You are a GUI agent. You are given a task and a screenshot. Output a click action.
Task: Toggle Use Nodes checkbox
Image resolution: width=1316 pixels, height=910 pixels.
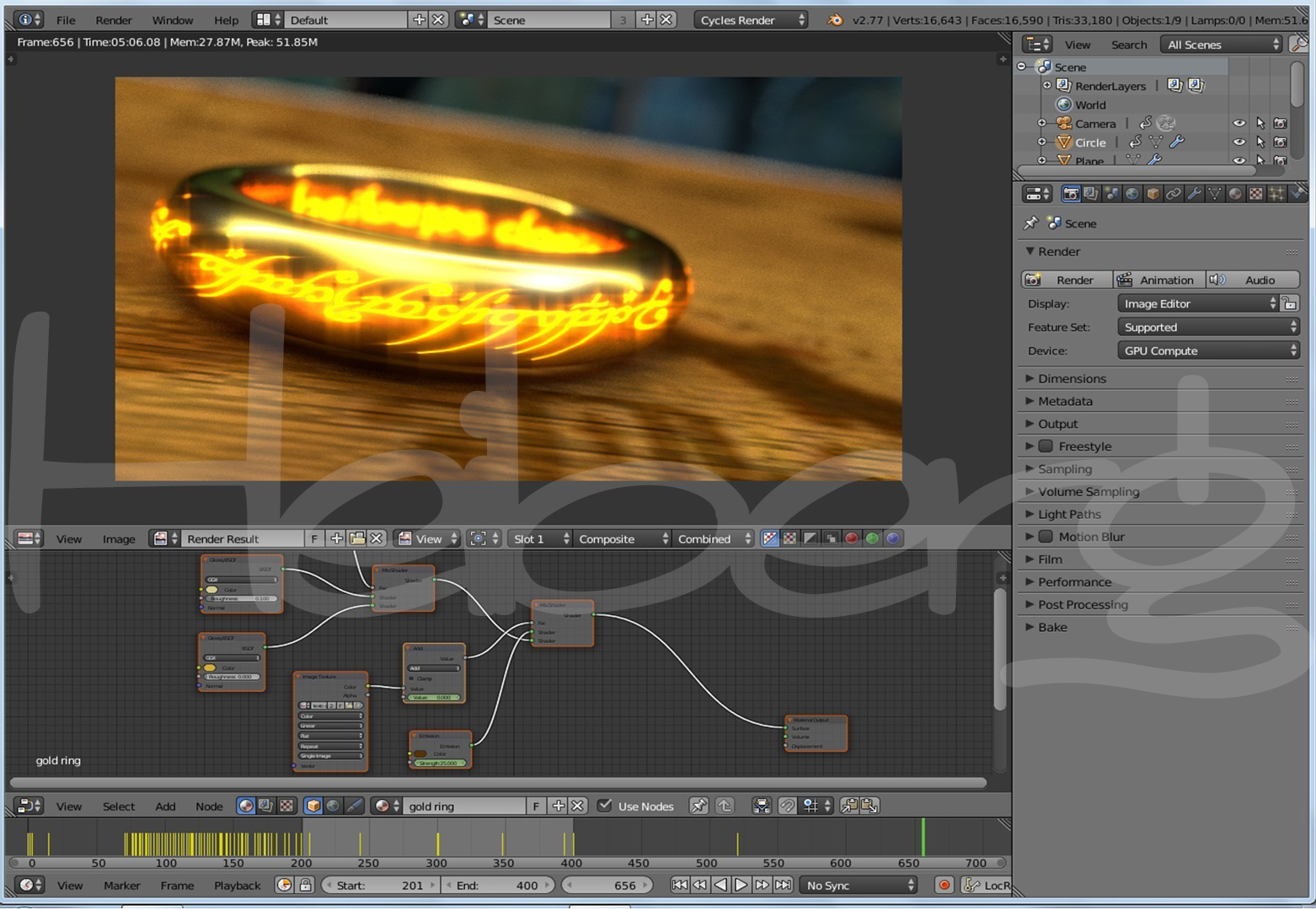pyautogui.click(x=605, y=806)
